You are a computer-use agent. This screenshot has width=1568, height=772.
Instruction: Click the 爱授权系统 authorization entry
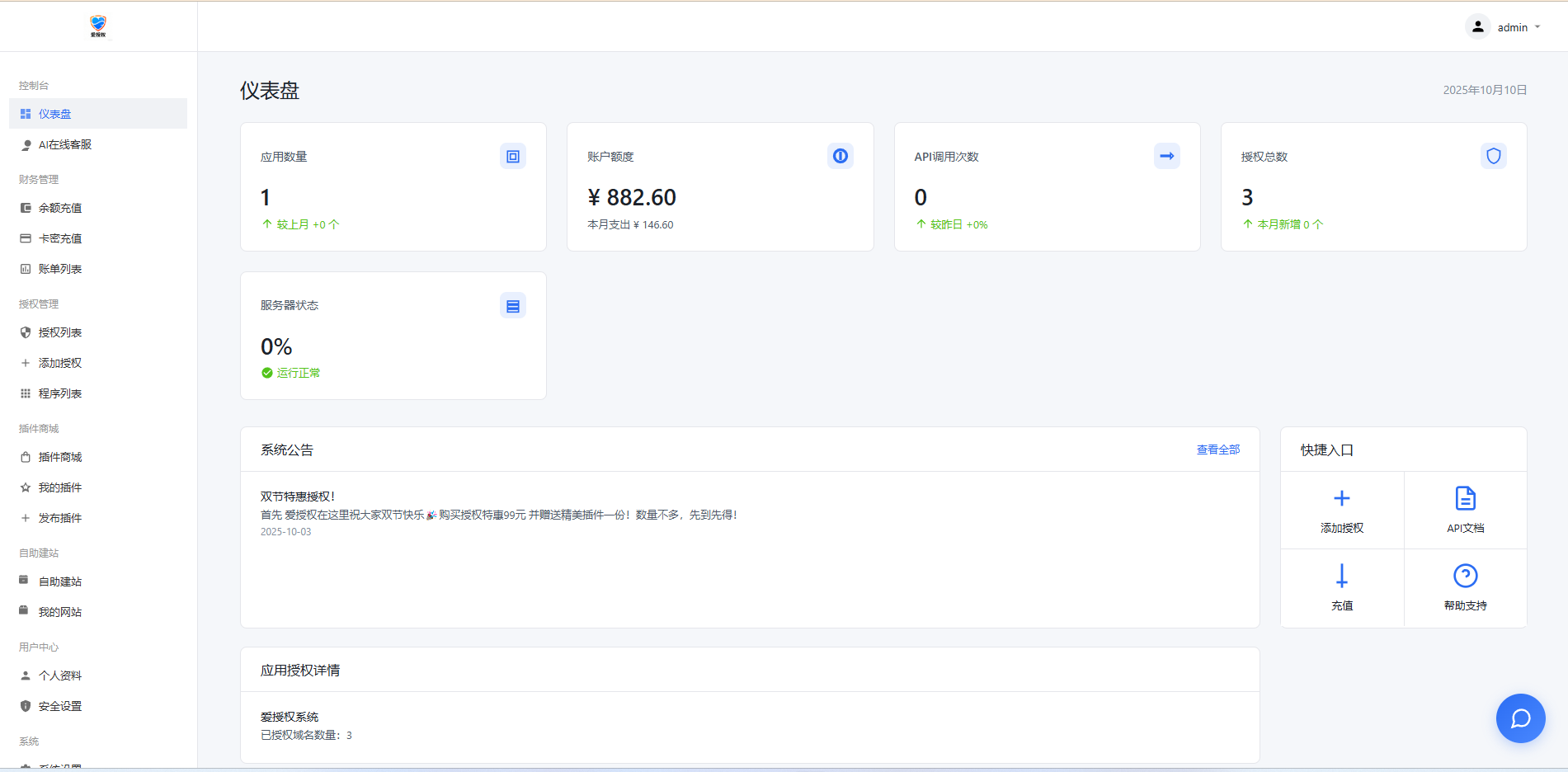290,717
